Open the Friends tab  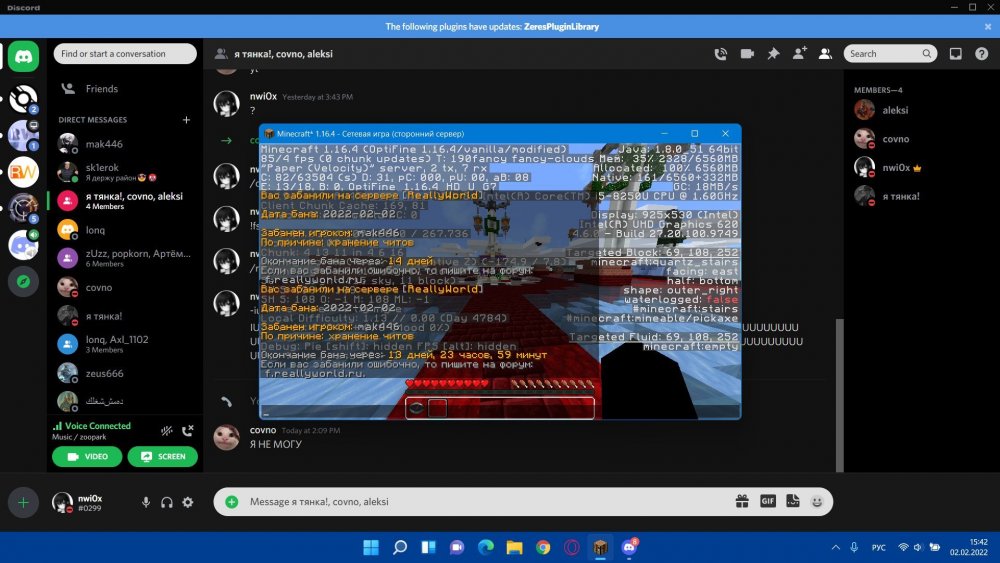point(125,89)
